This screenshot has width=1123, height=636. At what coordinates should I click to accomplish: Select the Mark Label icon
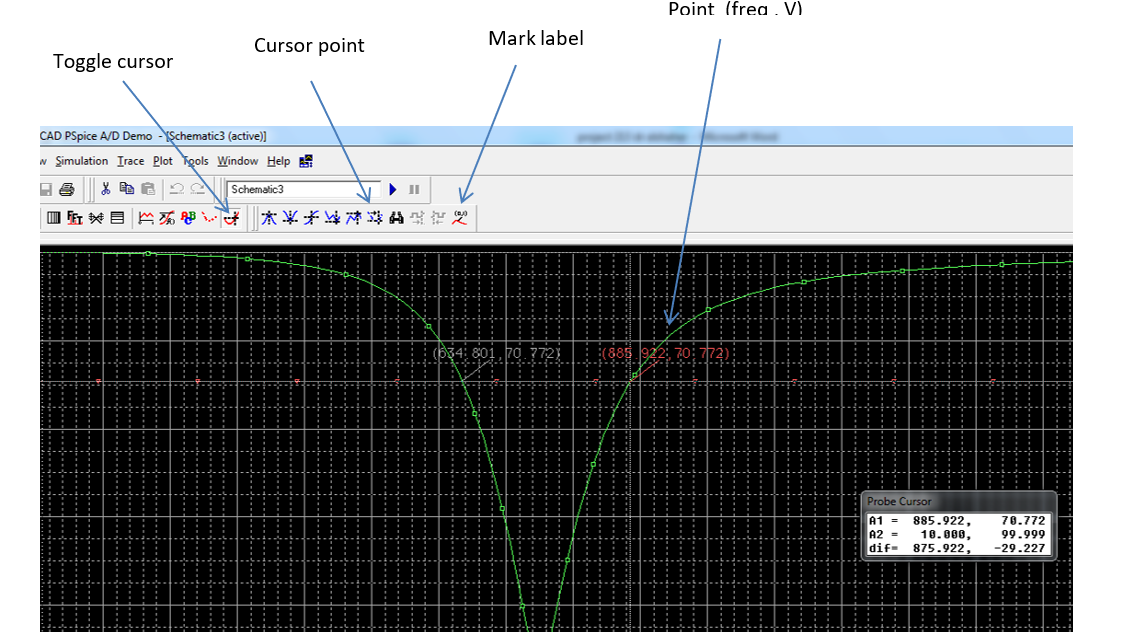point(460,217)
